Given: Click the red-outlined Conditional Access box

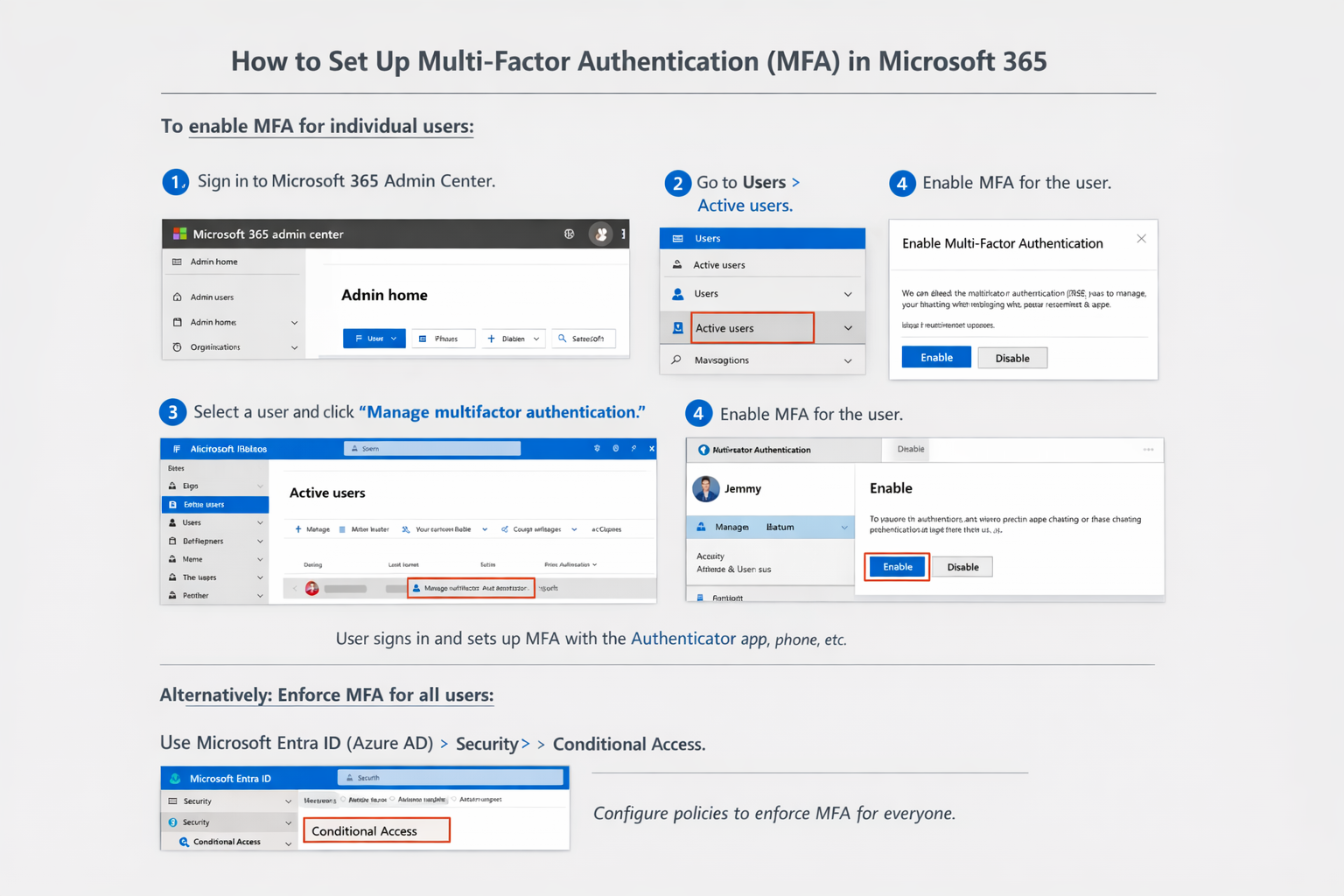Looking at the screenshot, I should point(376,830).
